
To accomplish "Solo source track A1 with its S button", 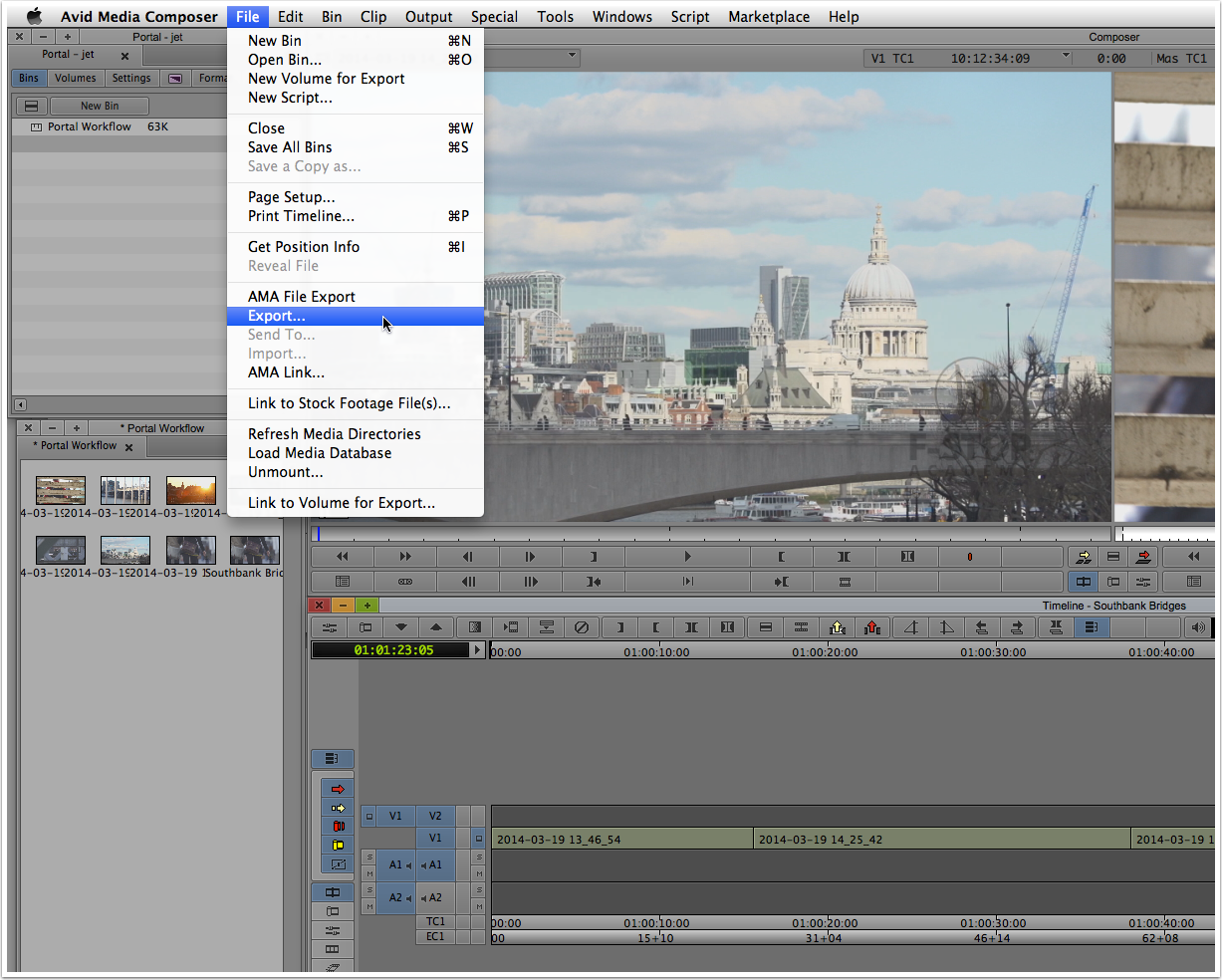I will (x=369, y=857).
